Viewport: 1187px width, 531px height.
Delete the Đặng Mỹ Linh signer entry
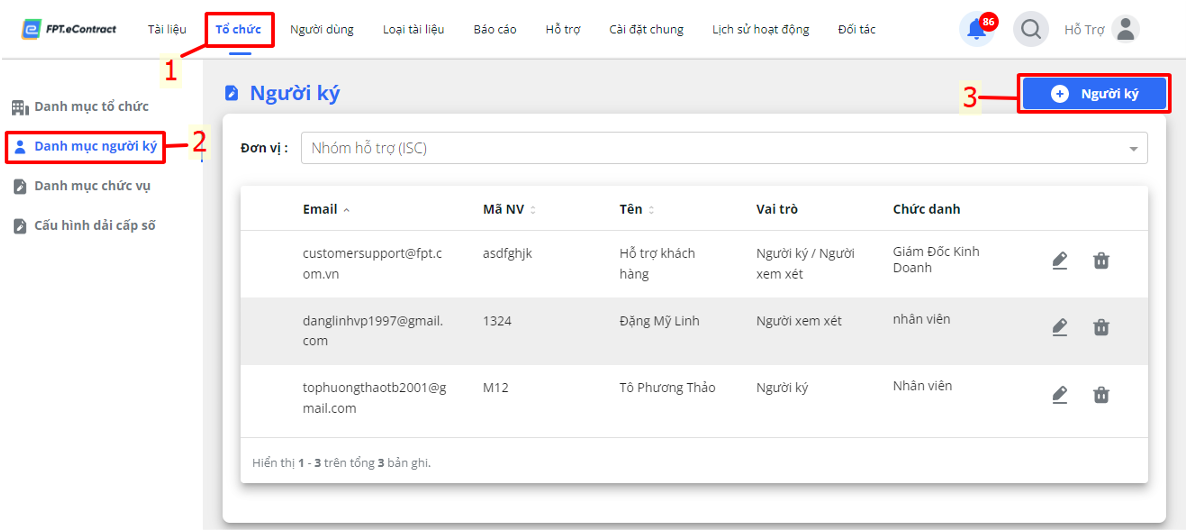[1101, 327]
